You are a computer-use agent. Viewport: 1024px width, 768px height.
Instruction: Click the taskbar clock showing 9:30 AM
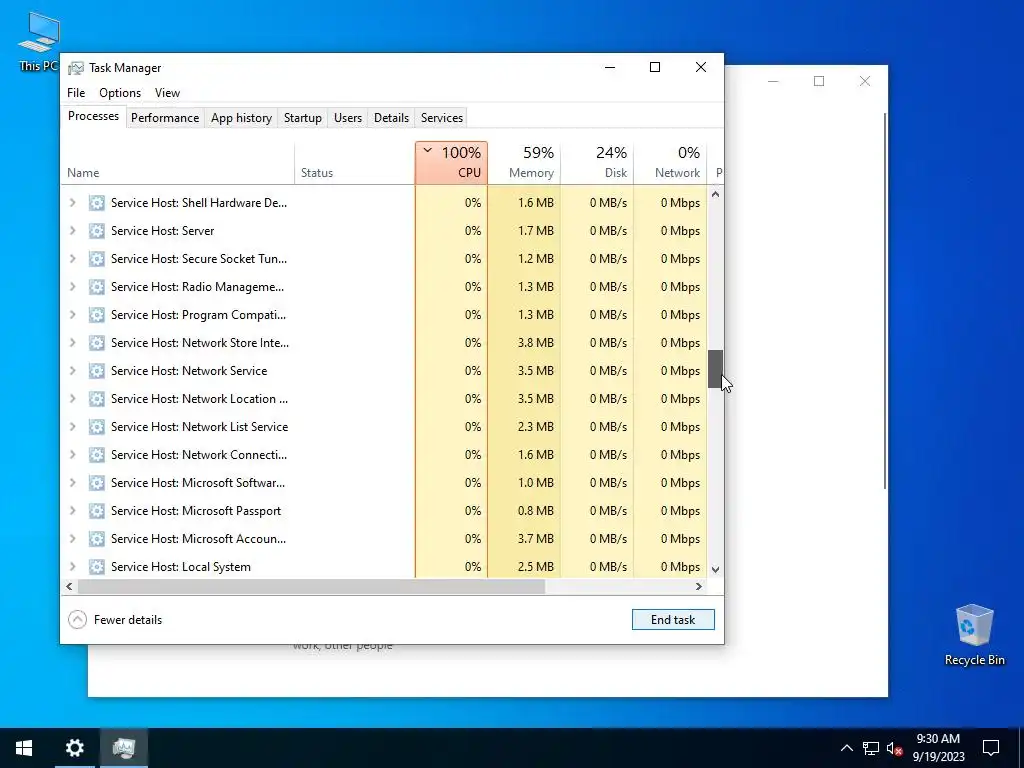[x=938, y=748]
